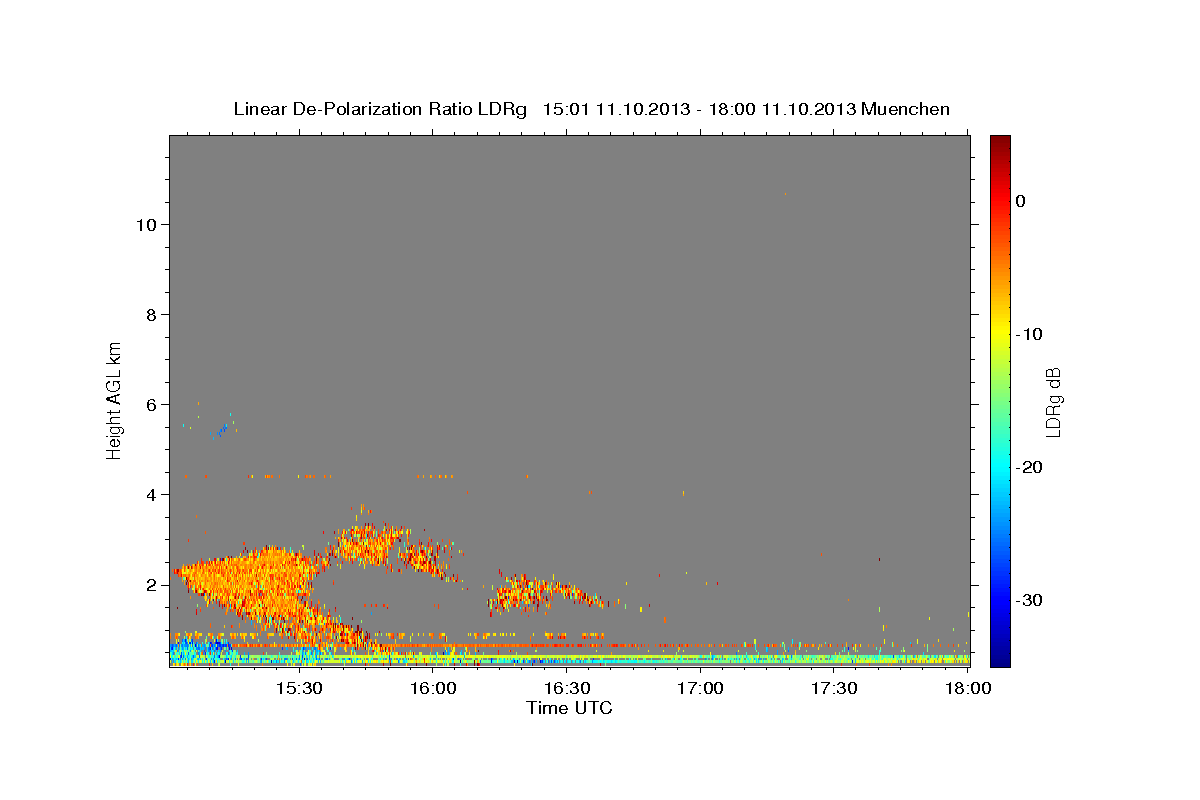Click the plot title 'Linear De-Polarization Ratio LDRg'
The image size is (1200, 800).
point(380,109)
